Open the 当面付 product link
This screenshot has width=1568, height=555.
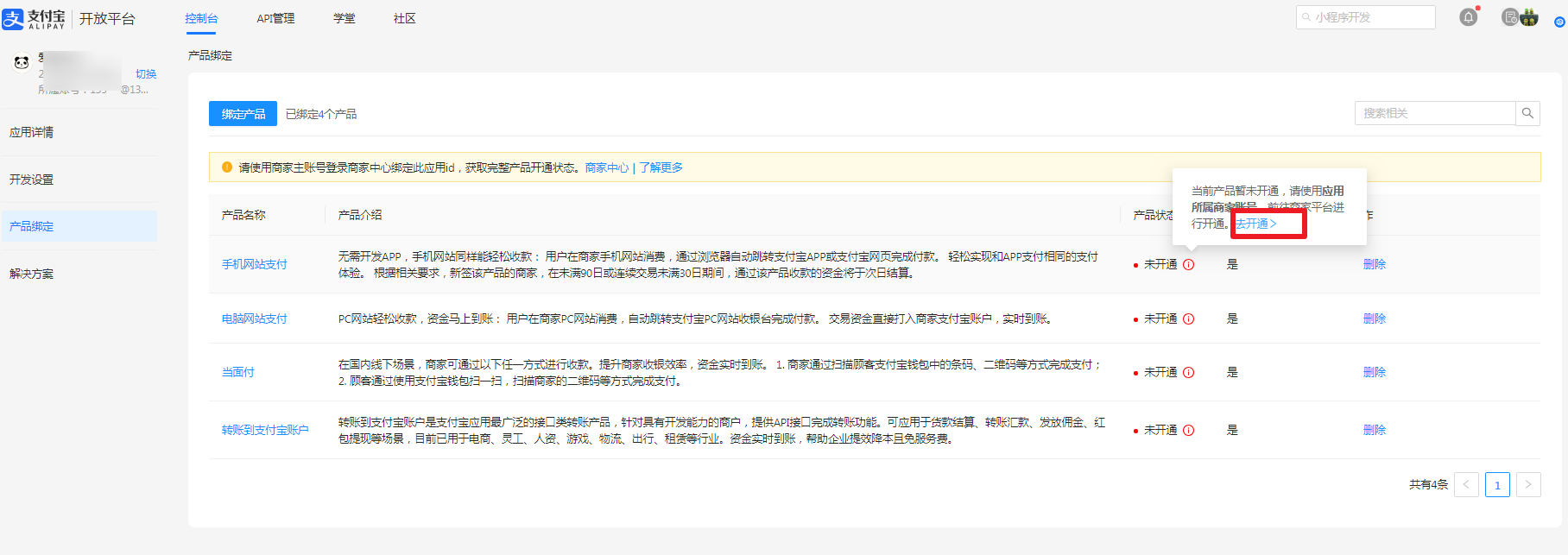238,372
